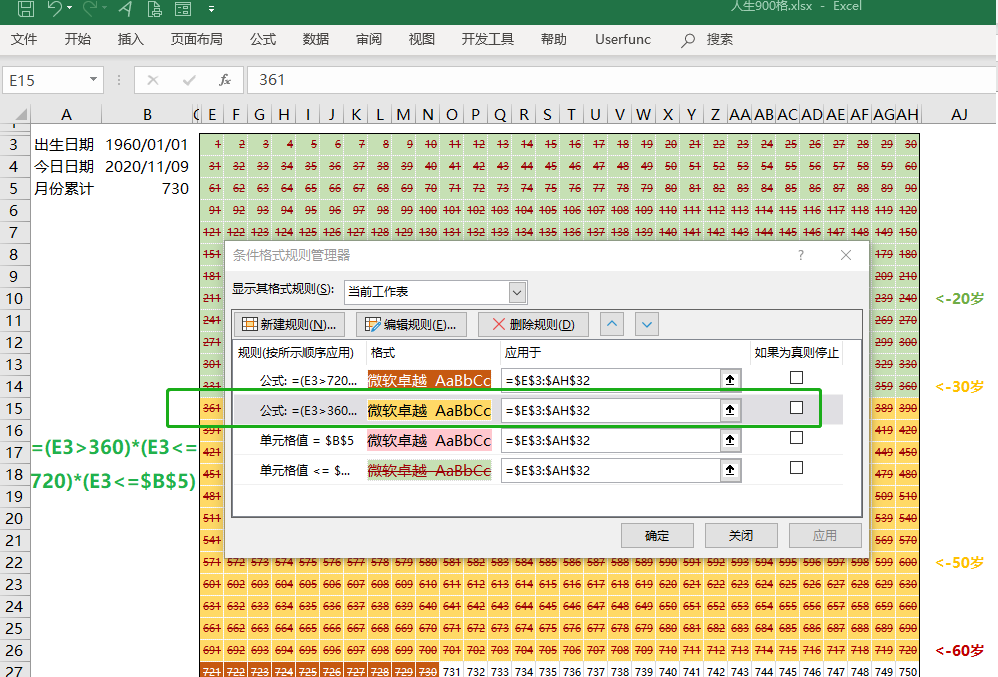The width and height of the screenshot is (998, 677).
Task: Open the 帮助 ribbon tab
Action: point(554,39)
